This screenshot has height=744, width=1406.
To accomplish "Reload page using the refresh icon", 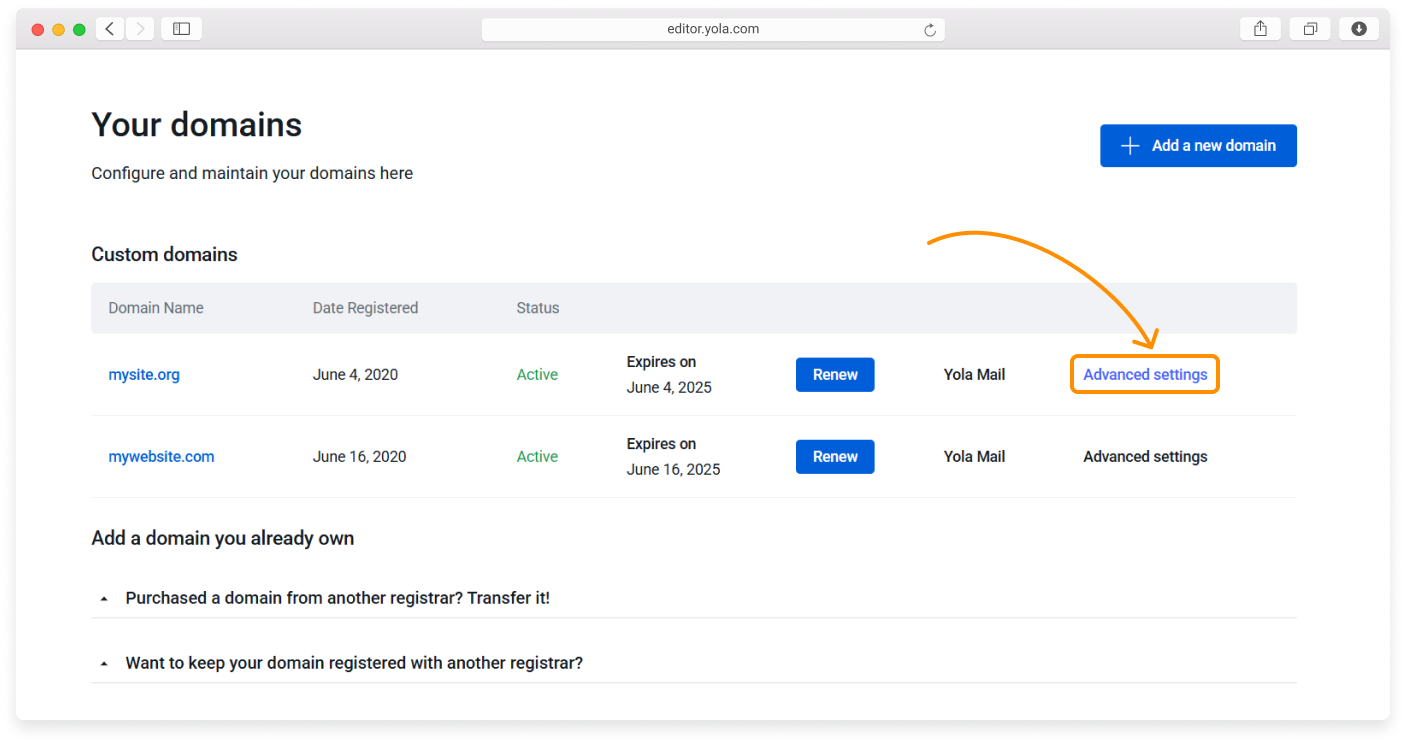I will (929, 30).
